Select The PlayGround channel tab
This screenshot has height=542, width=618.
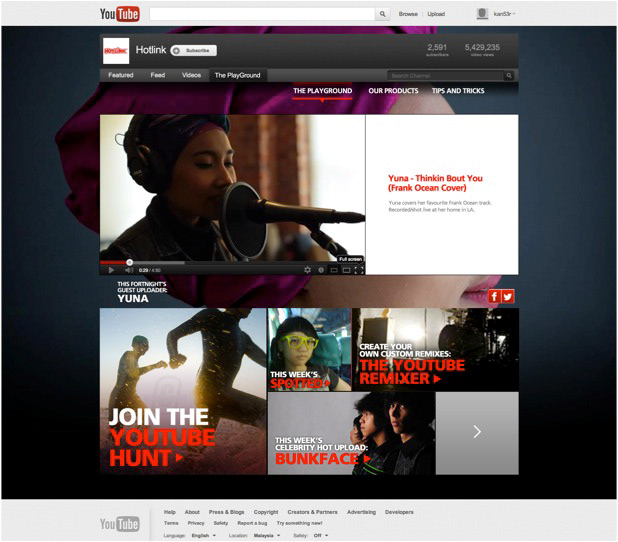(238, 75)
